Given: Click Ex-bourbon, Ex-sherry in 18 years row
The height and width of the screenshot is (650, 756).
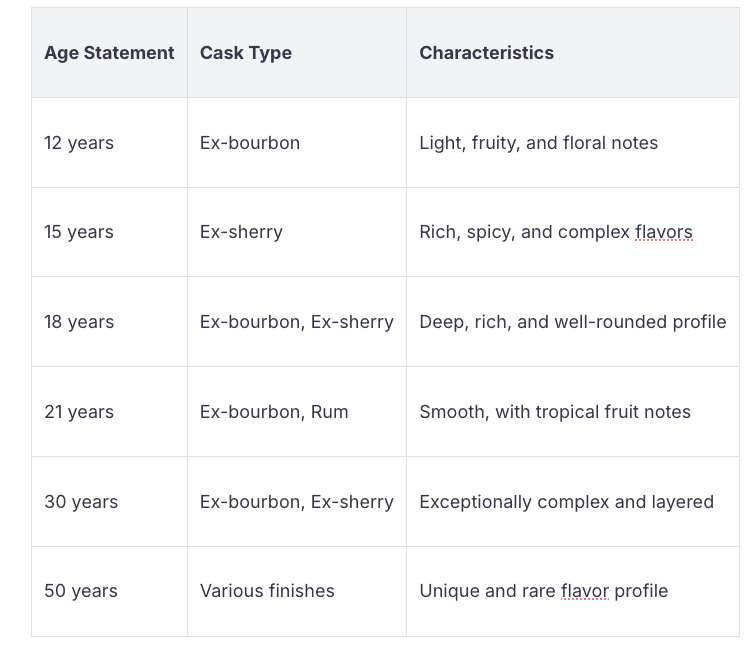Looking at the screenshot, I should (x=296, y=322).
